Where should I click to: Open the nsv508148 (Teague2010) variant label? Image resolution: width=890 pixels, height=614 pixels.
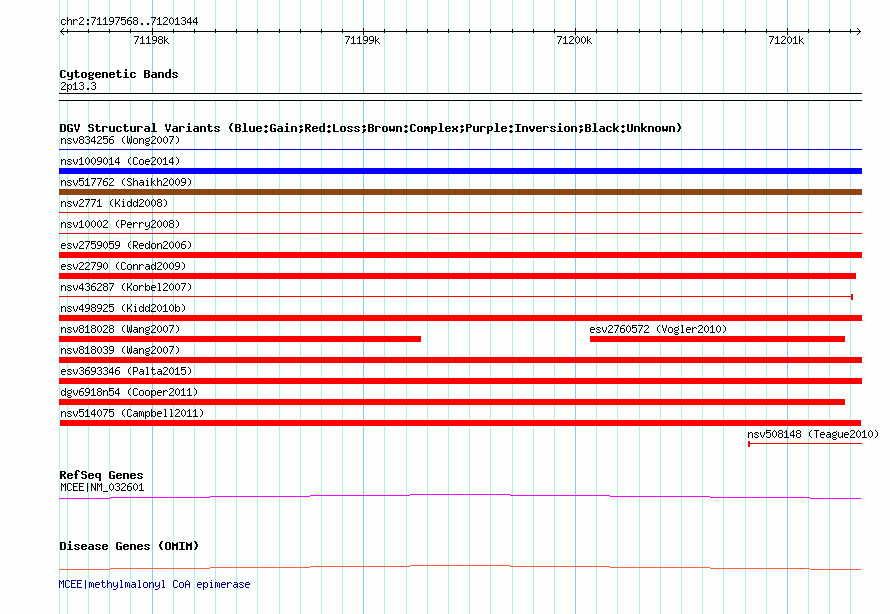812,434
